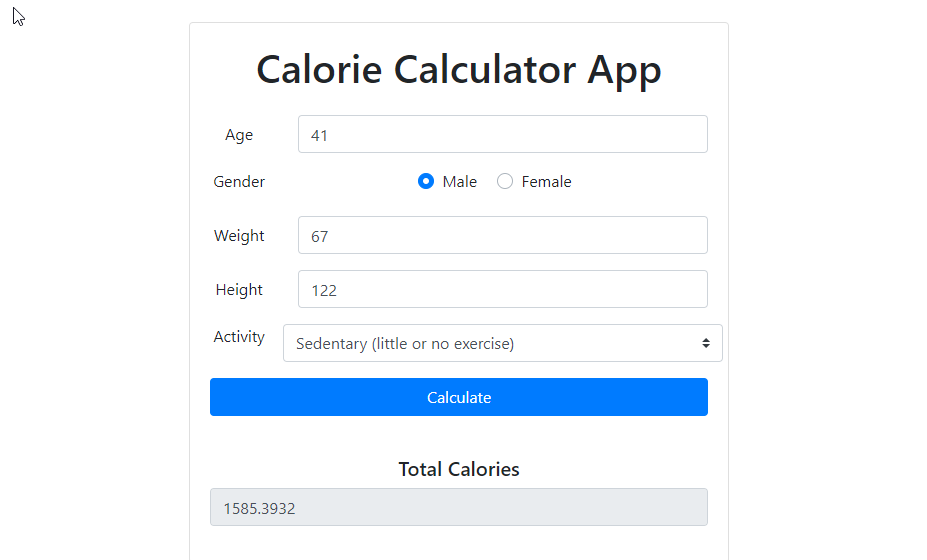Click the Female label text
The height and width of the screenshot is (560, 927).
[x=546, y=182]
